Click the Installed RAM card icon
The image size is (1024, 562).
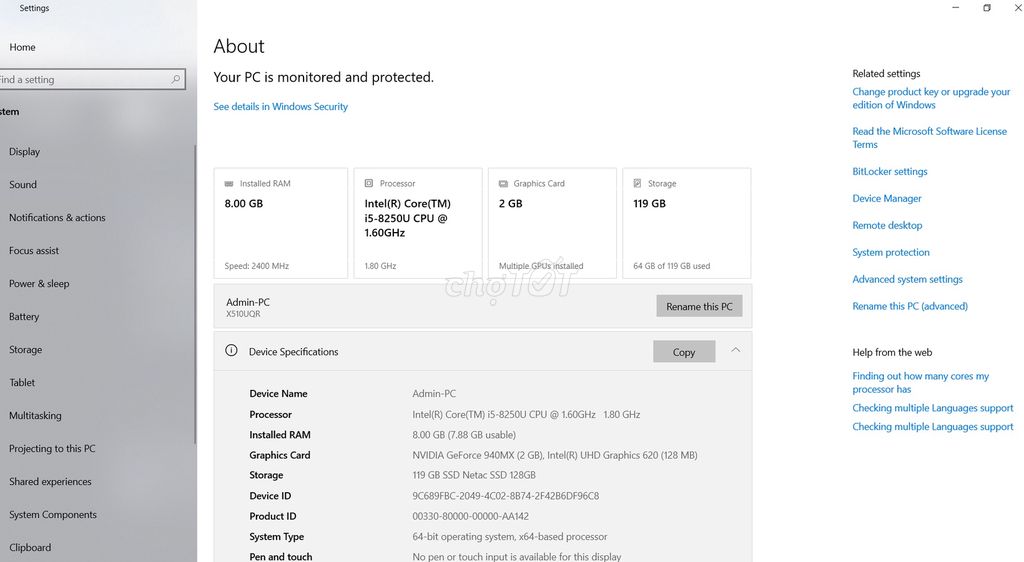(229, 183)
